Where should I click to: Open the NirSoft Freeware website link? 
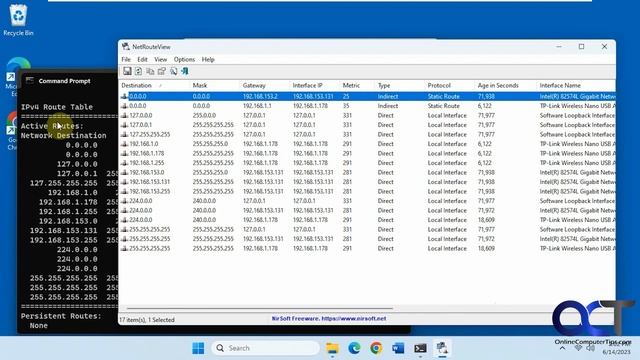[329, 319]
